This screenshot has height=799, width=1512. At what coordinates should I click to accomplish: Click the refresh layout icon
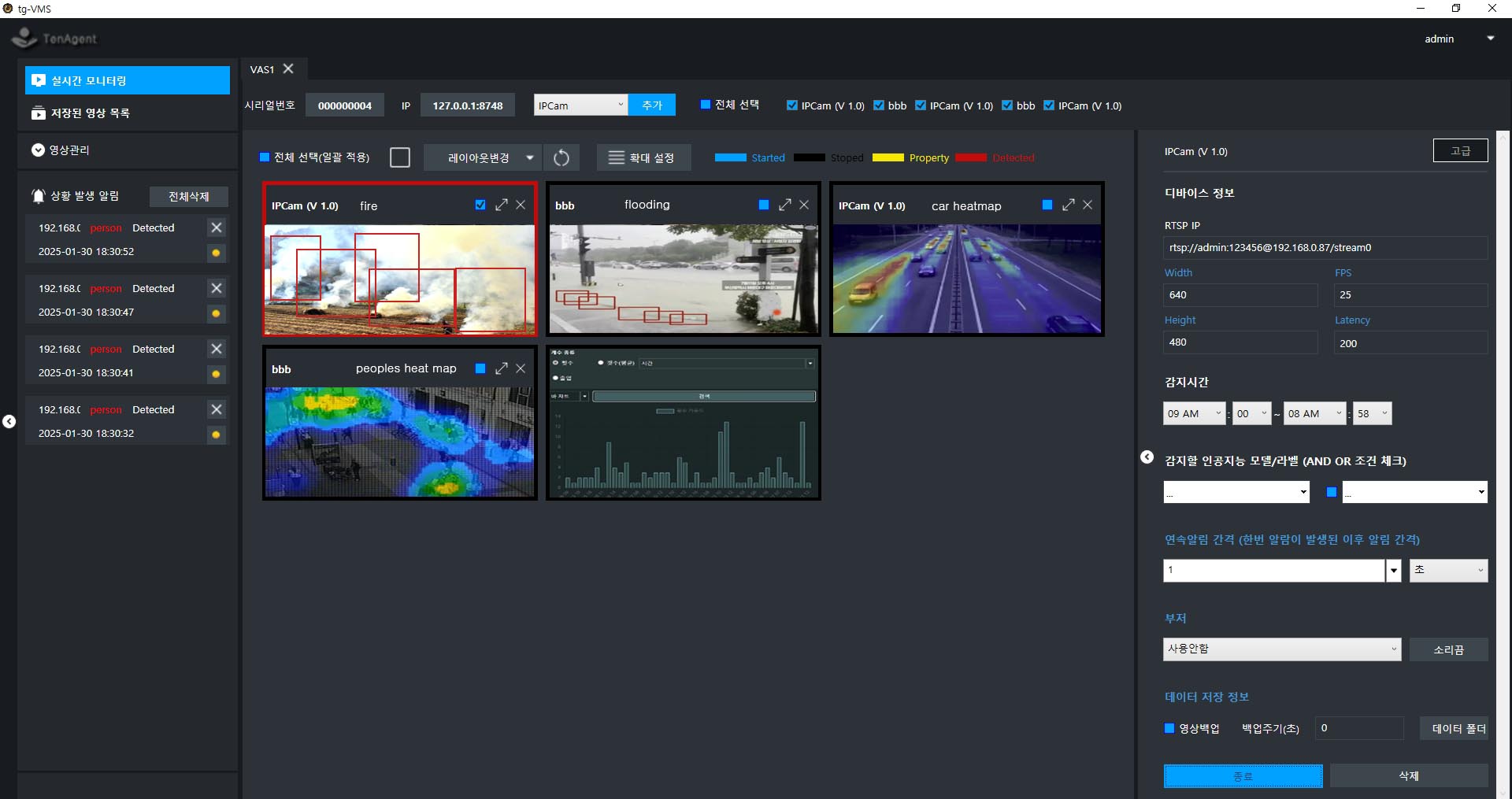561,158
